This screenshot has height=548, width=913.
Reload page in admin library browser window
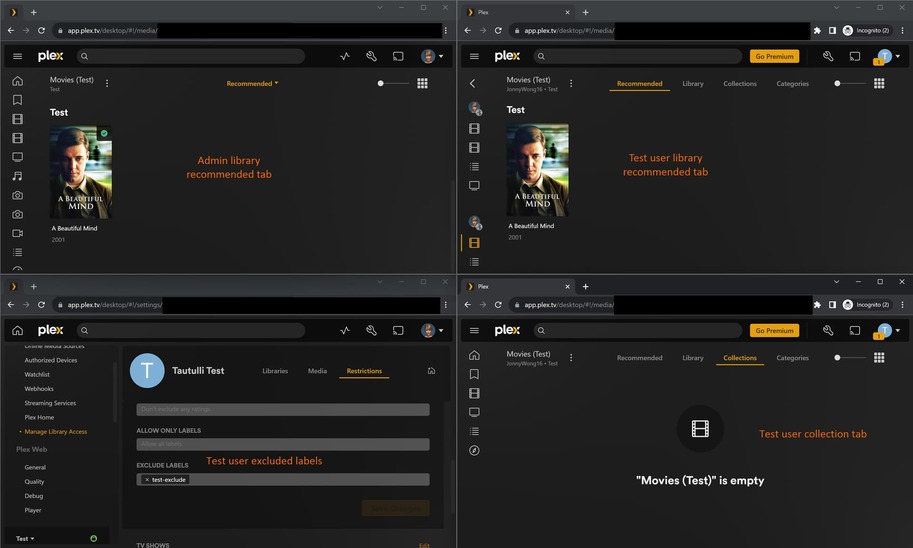(x=41, y=30)
